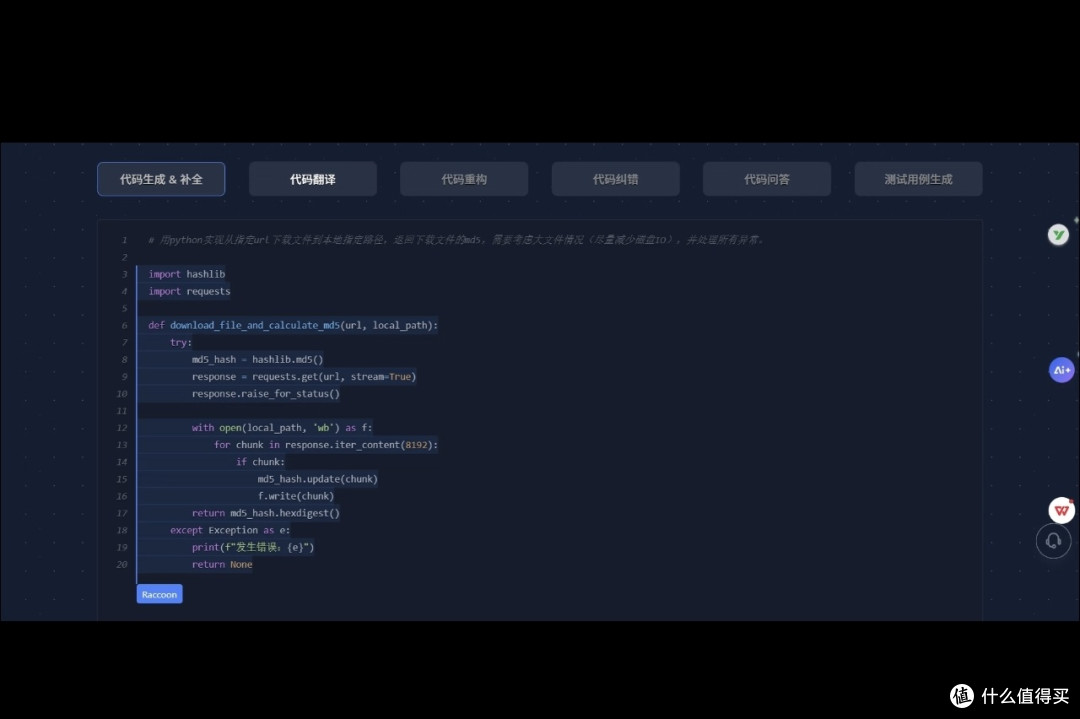Click the md5_hash = hashlib.md5() line
This screenshot has width=1080, height=719.
pyautogui.click(x=258, y=360)
